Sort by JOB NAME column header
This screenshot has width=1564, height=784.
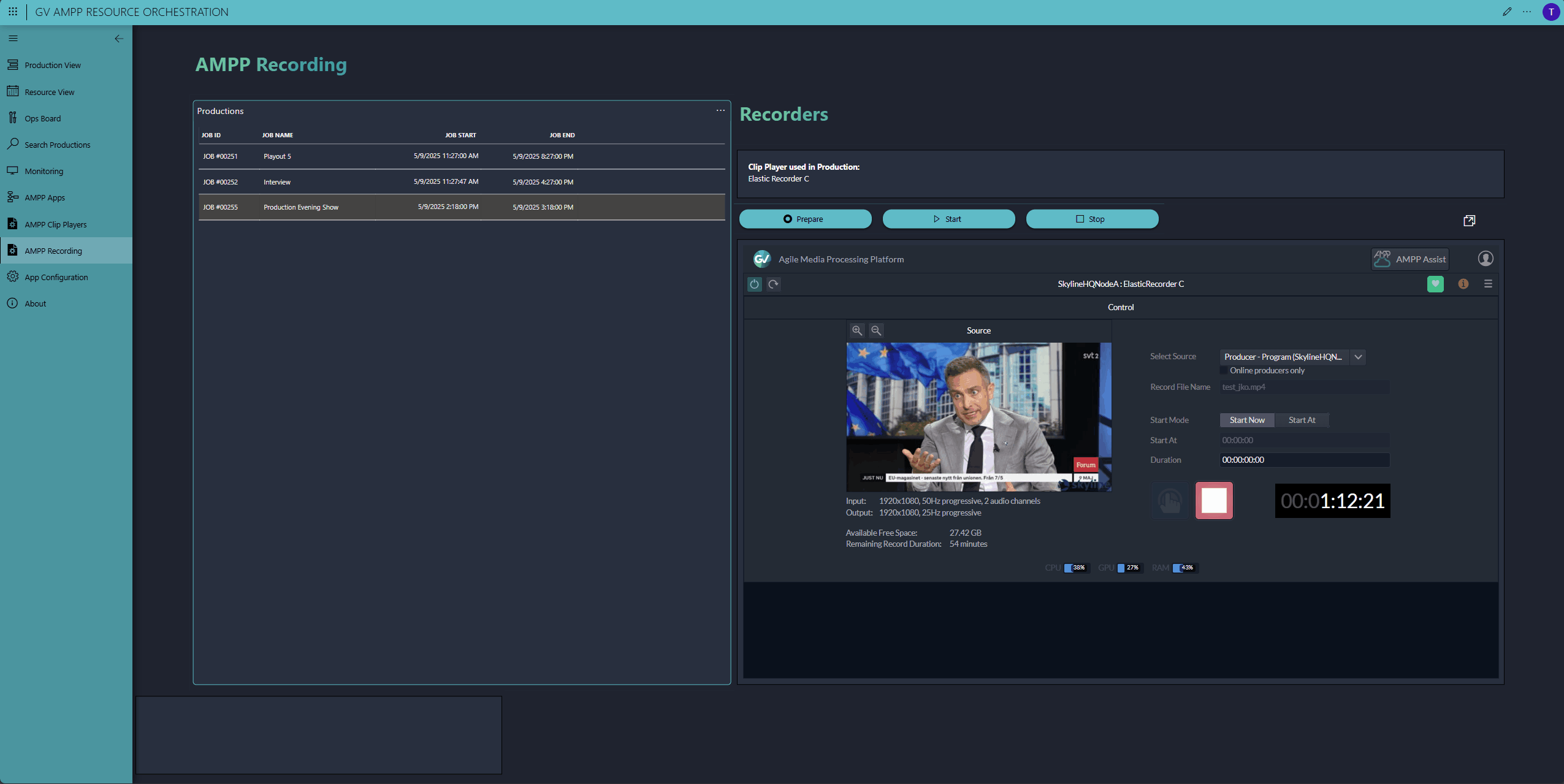pos(278,135)
